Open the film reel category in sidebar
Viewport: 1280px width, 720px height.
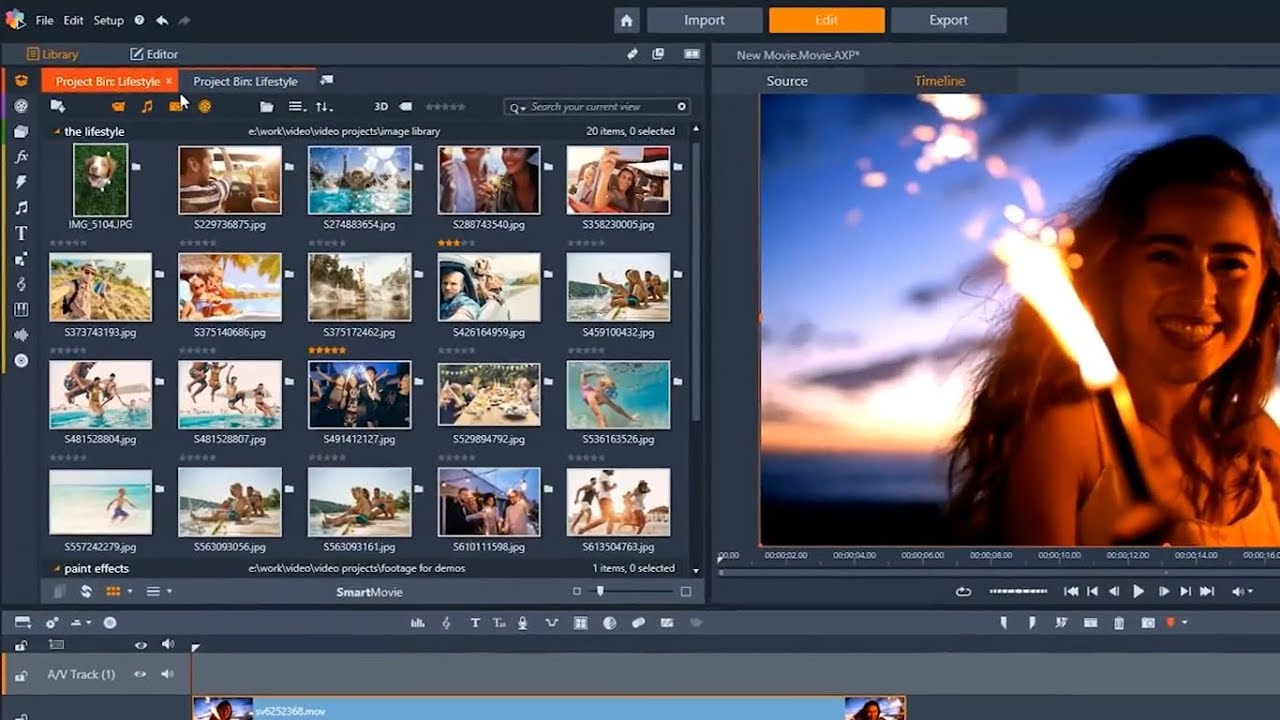21,106
